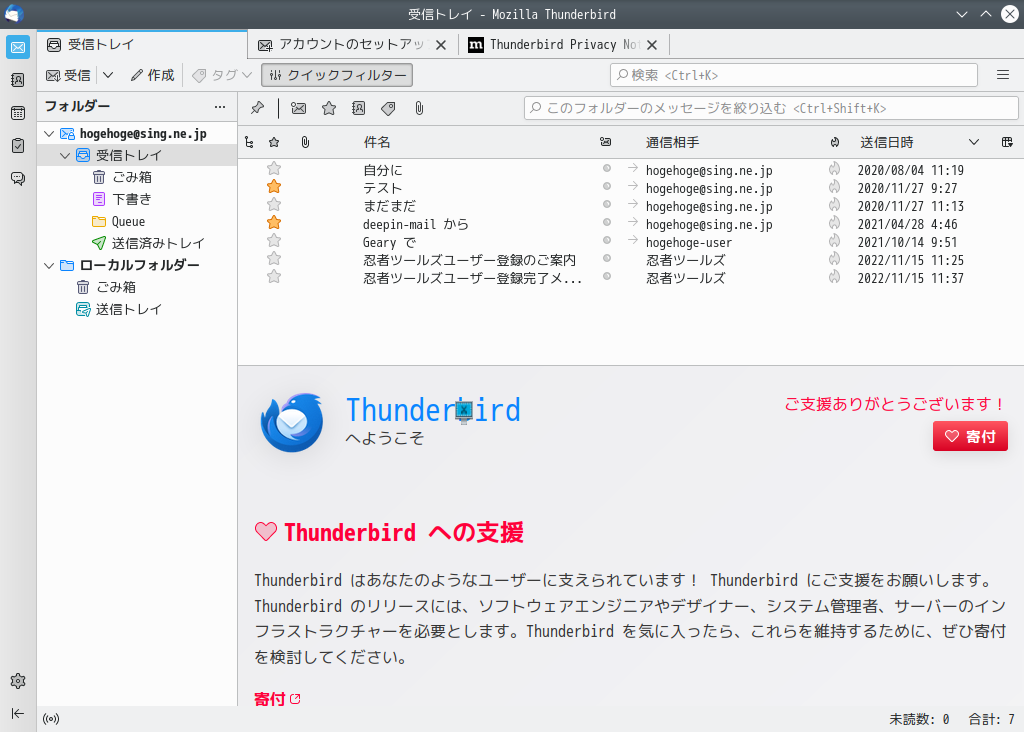1024x732 pixels.
Task: Sort messages by 件名 column
Action: 377,142
